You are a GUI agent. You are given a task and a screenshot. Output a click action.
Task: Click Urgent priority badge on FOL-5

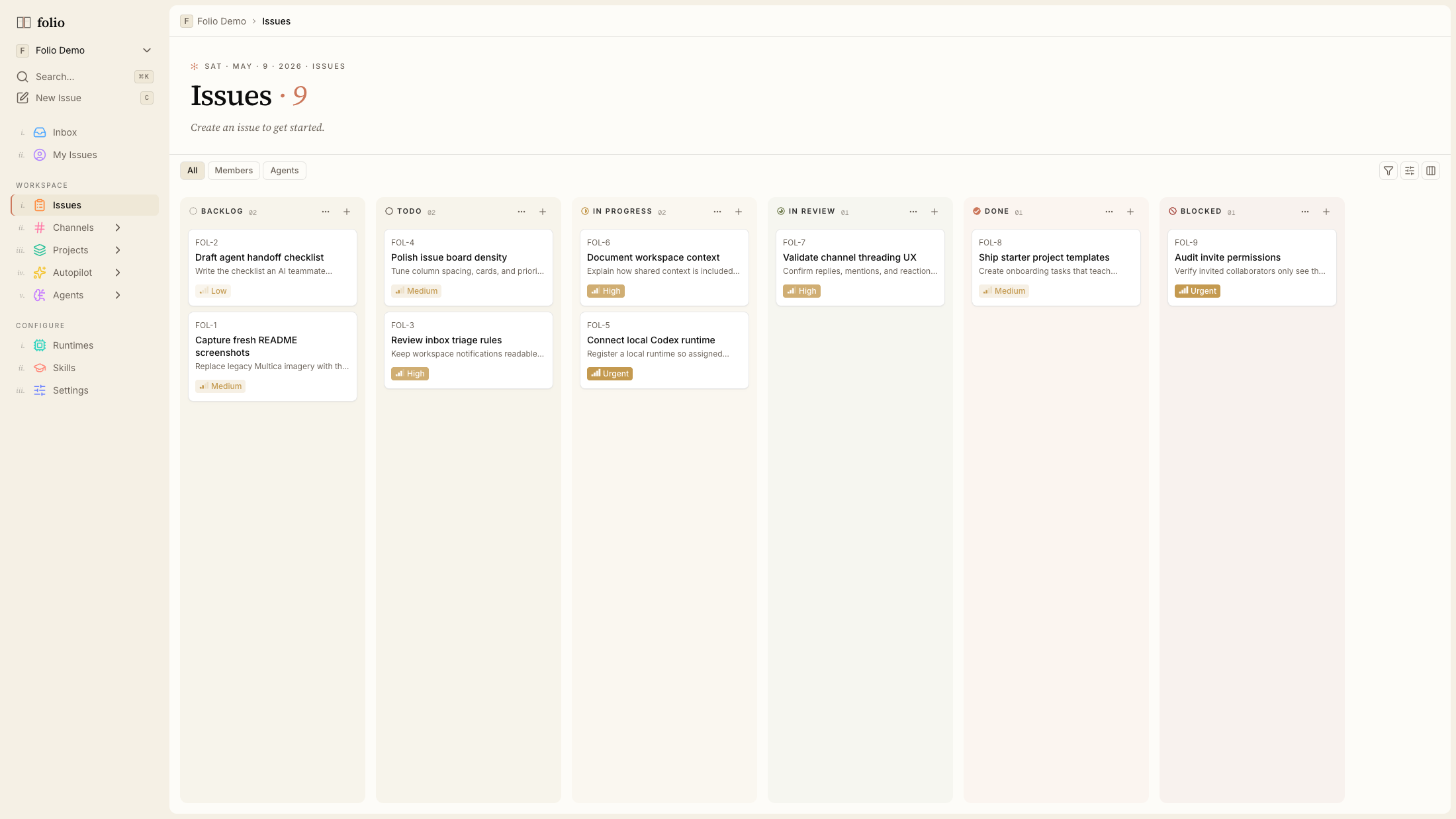610,374
